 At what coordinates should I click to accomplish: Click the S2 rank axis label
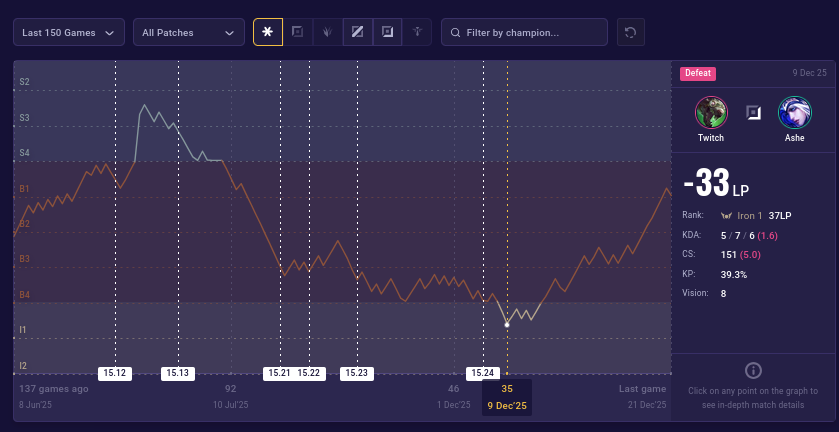(24, 82)
